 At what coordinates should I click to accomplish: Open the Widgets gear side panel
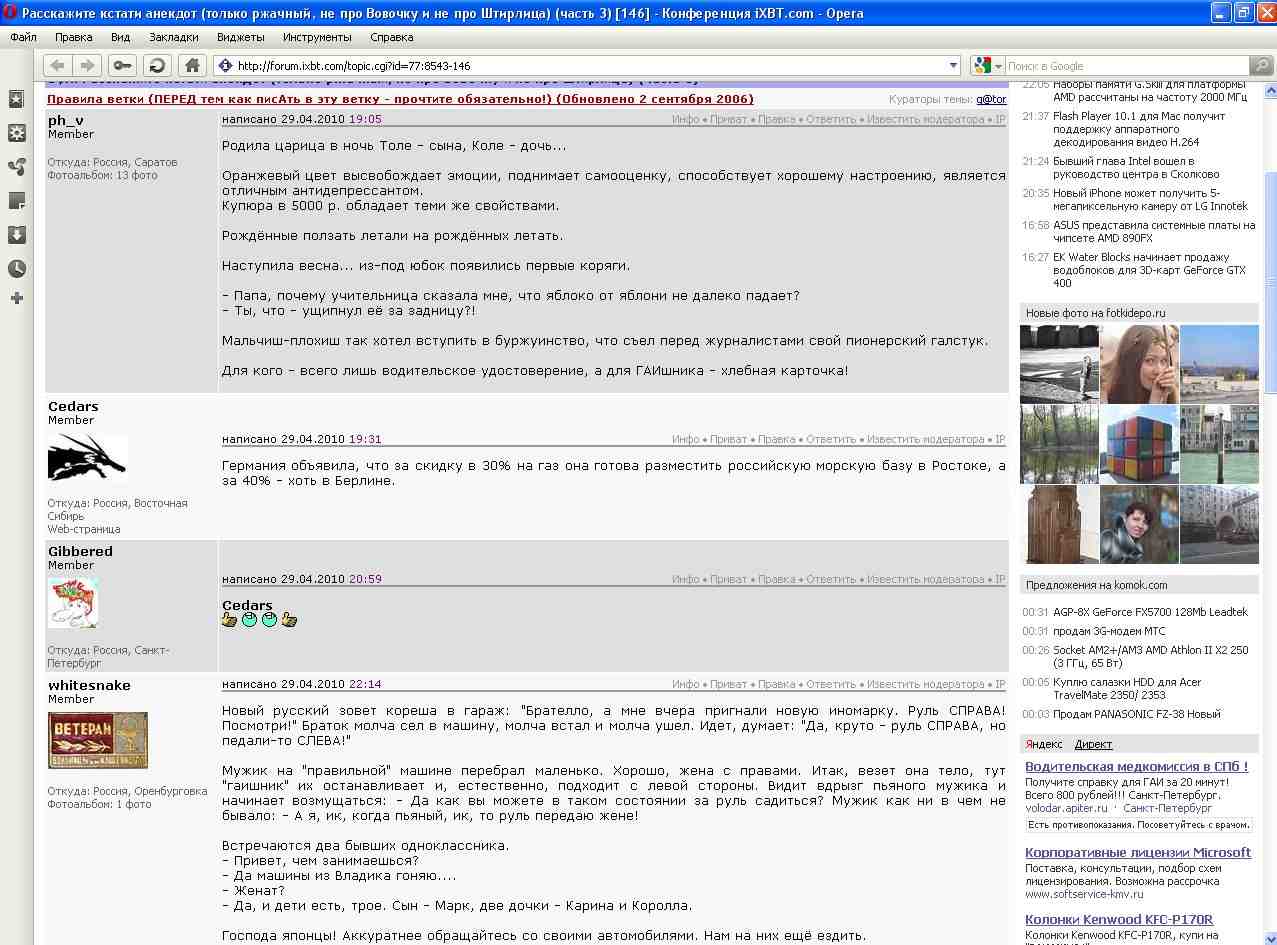(x=16, y=133)
